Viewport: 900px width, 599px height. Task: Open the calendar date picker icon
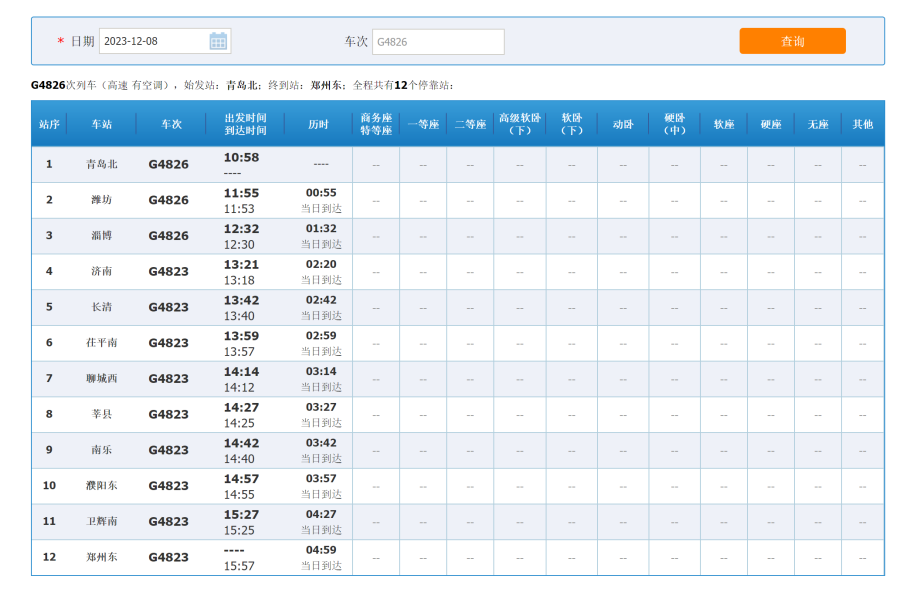218,41
